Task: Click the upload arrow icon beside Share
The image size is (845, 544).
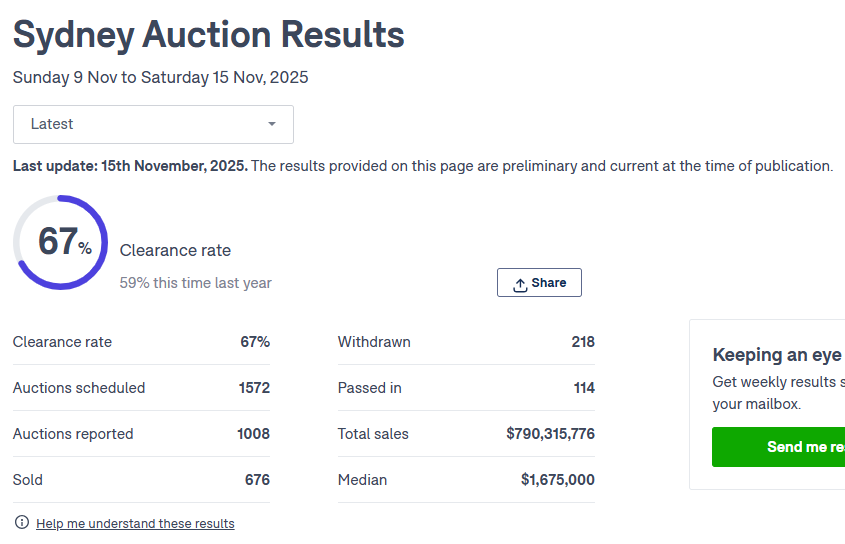Action: [520, 284]
